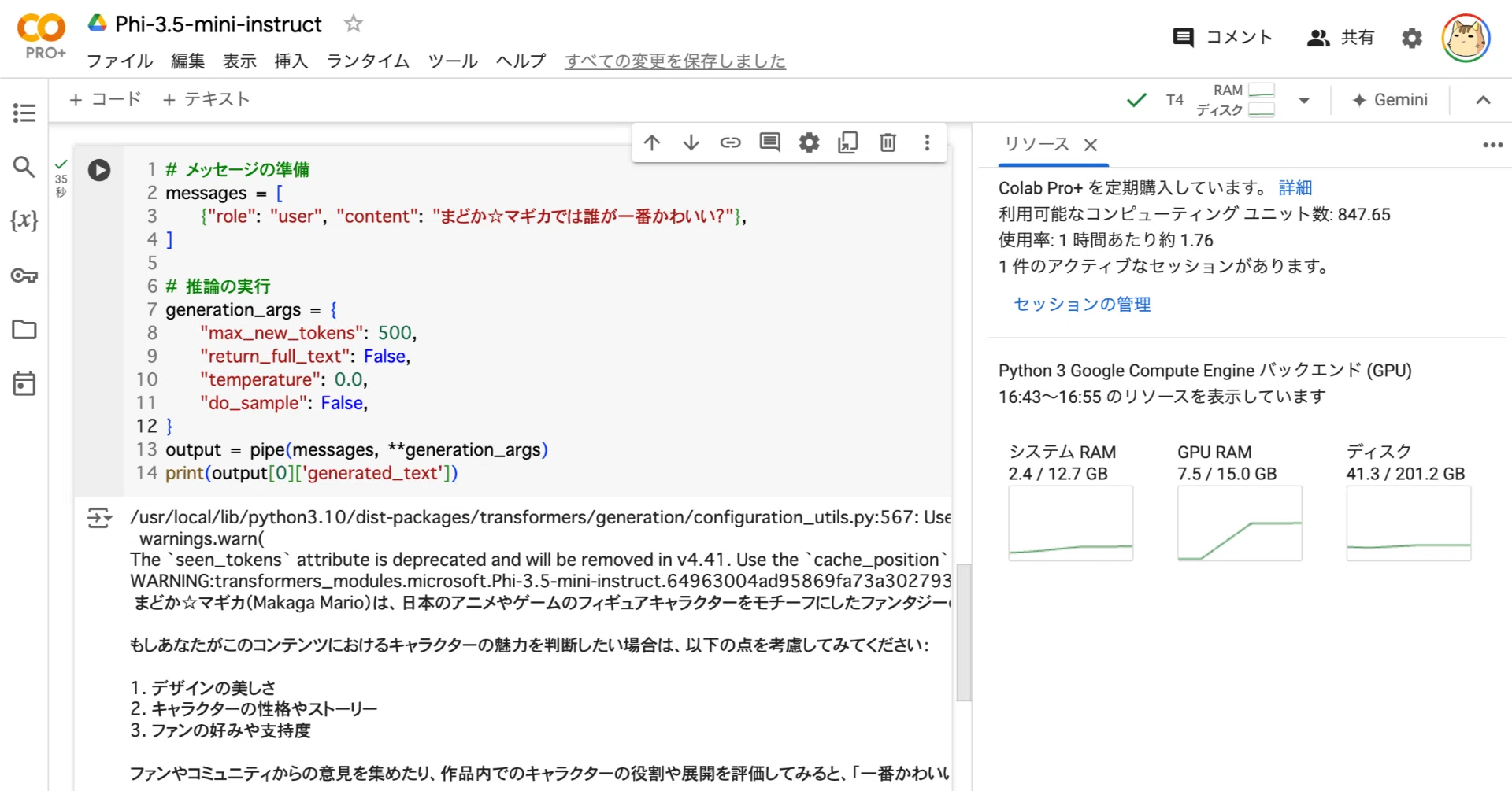Mirror the cell in a tab

point(848,142)
